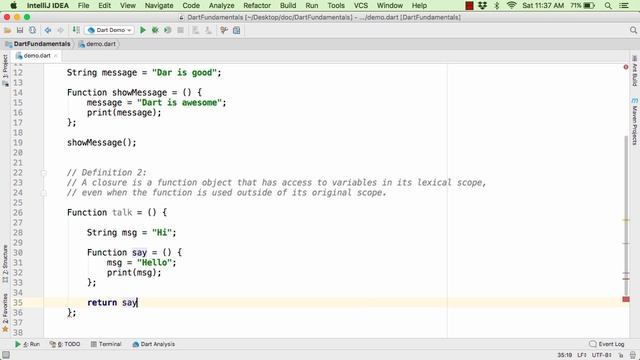
Task: Click the Spotlight search icon in the menu bar
Action: click(x=608, y=6)
